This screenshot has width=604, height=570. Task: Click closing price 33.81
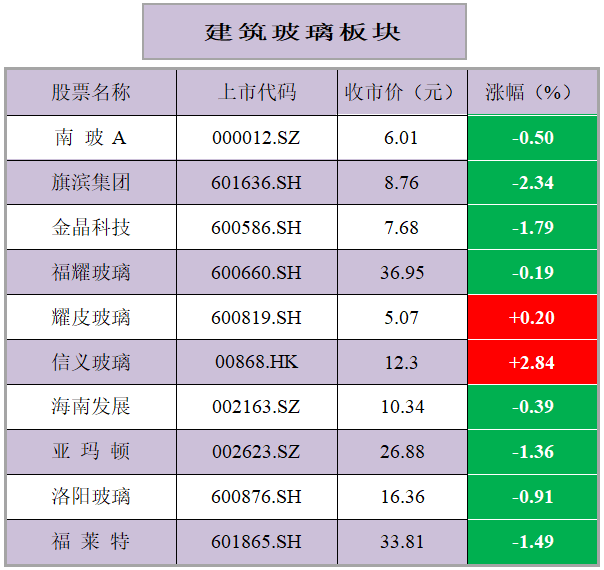point(402,542)
